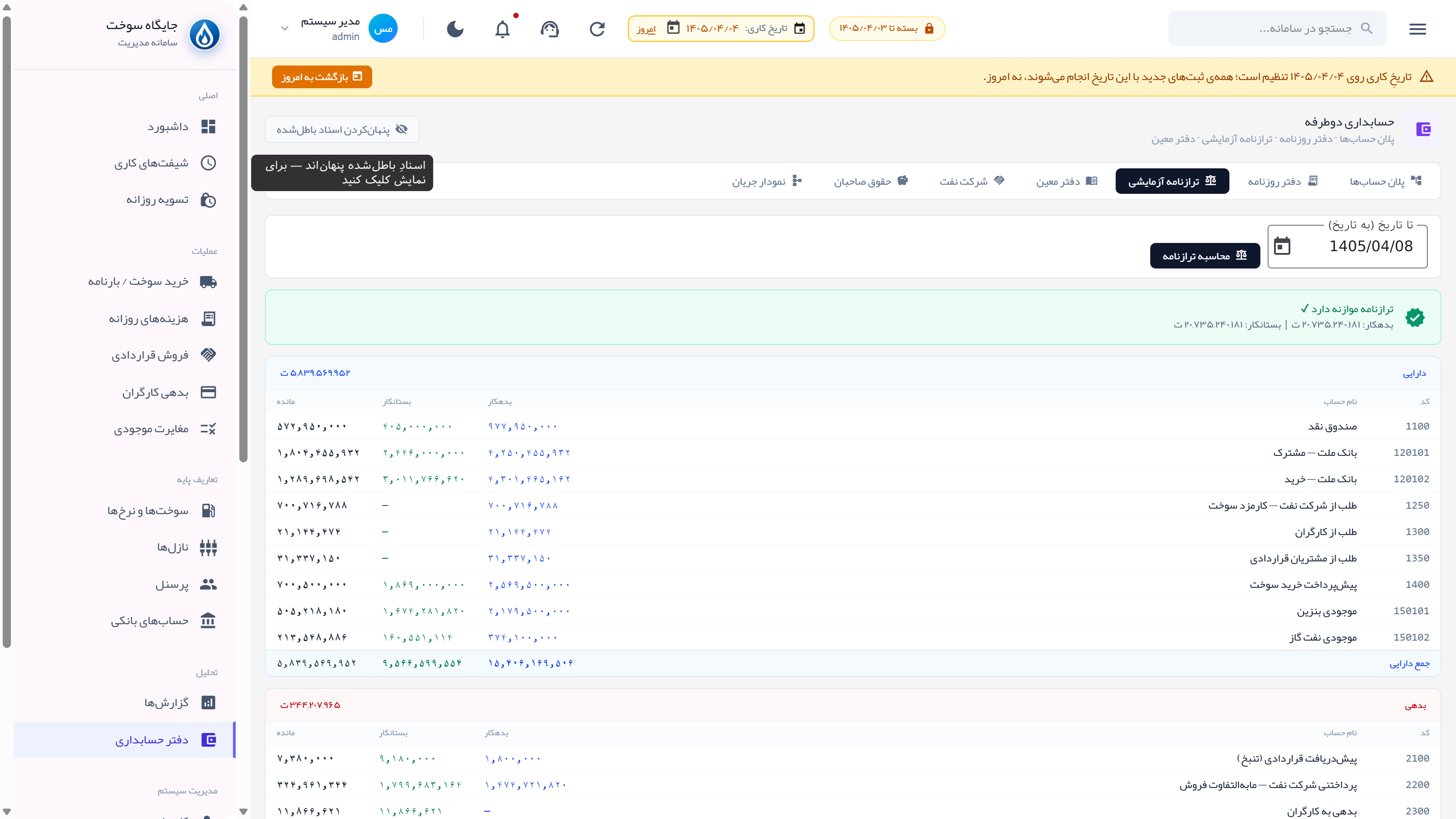Open calendar icon in date field
Viewport: 1456px width, 819px height.
[x=1282, y=246]
